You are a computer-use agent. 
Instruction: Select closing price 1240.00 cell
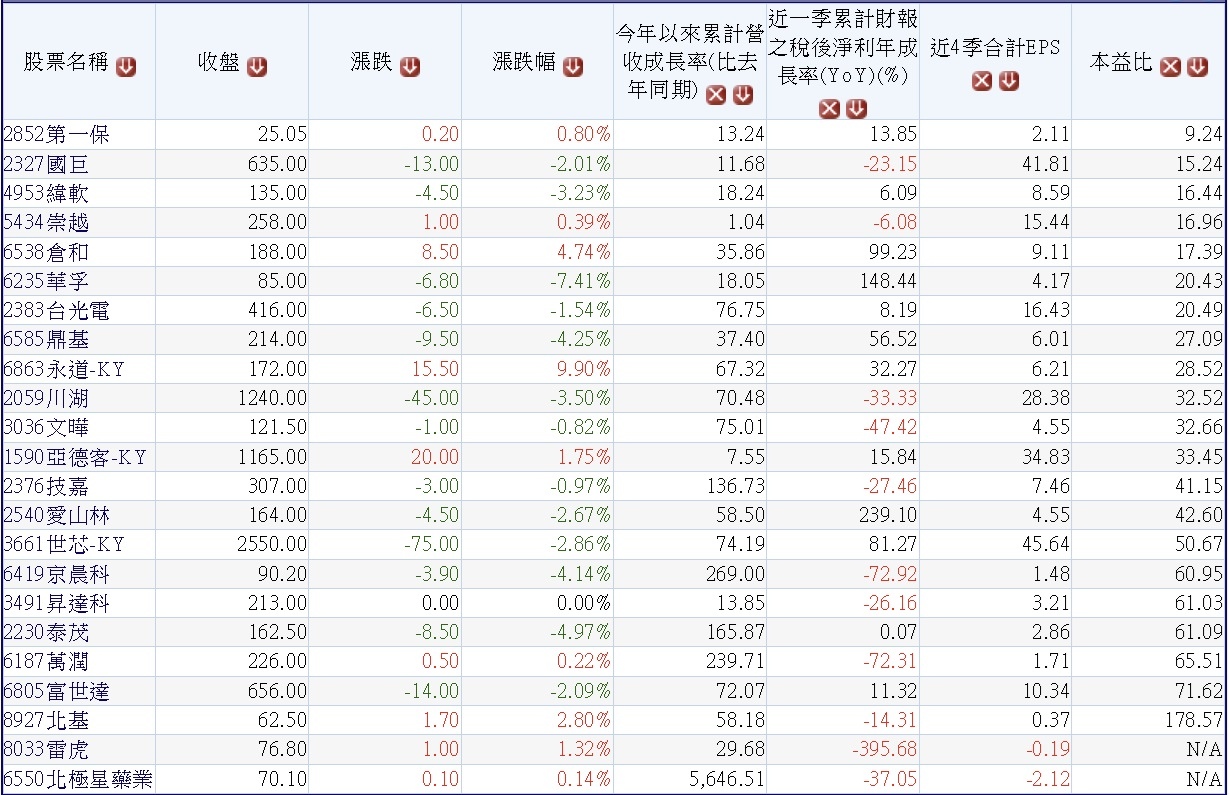232,398
